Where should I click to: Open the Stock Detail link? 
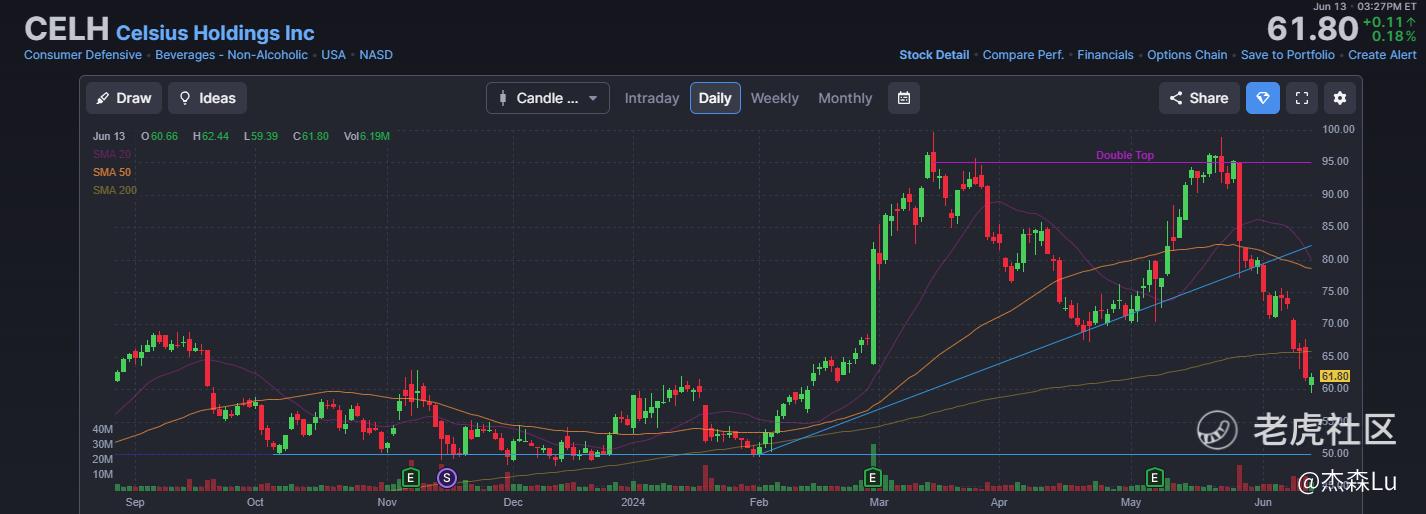point(934,55)
